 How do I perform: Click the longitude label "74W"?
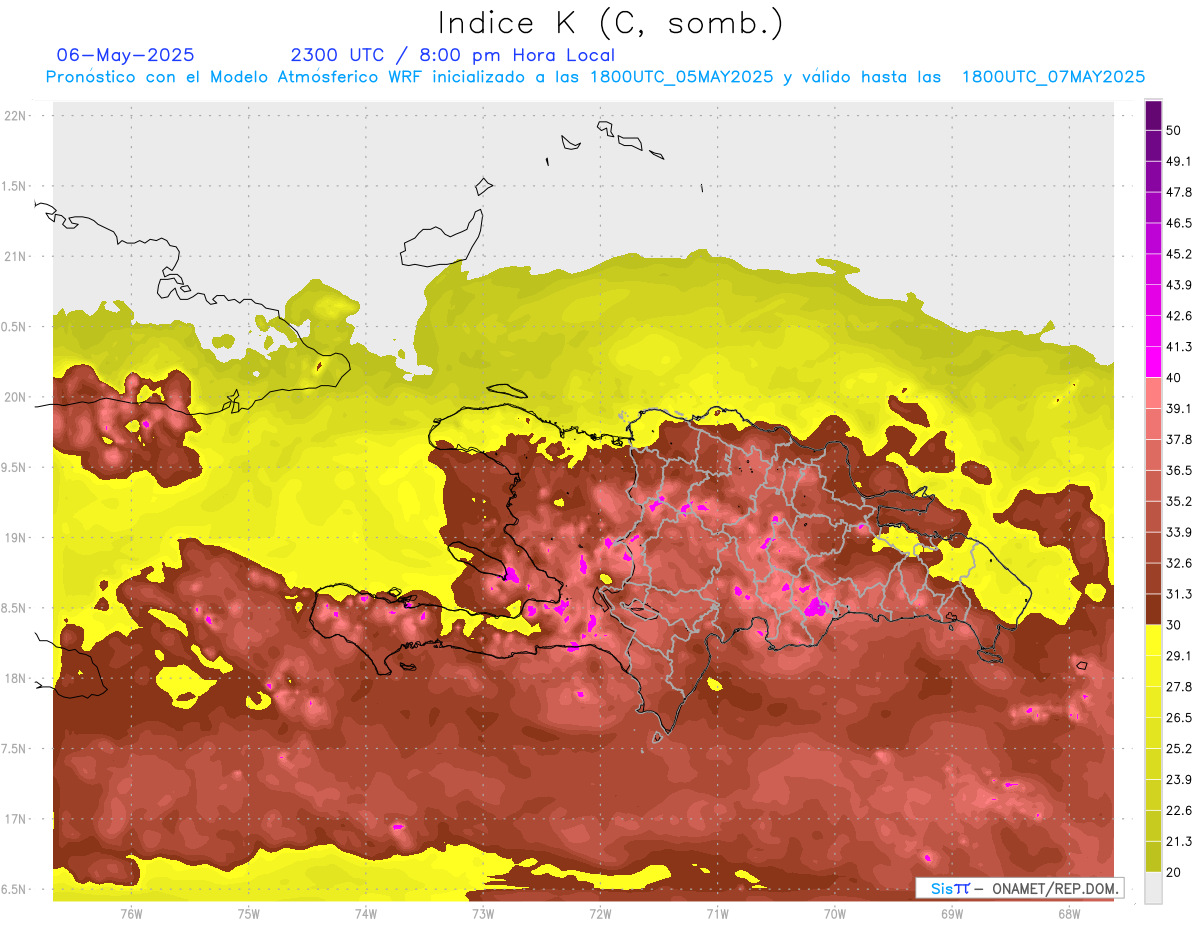(x=366, y=914)
